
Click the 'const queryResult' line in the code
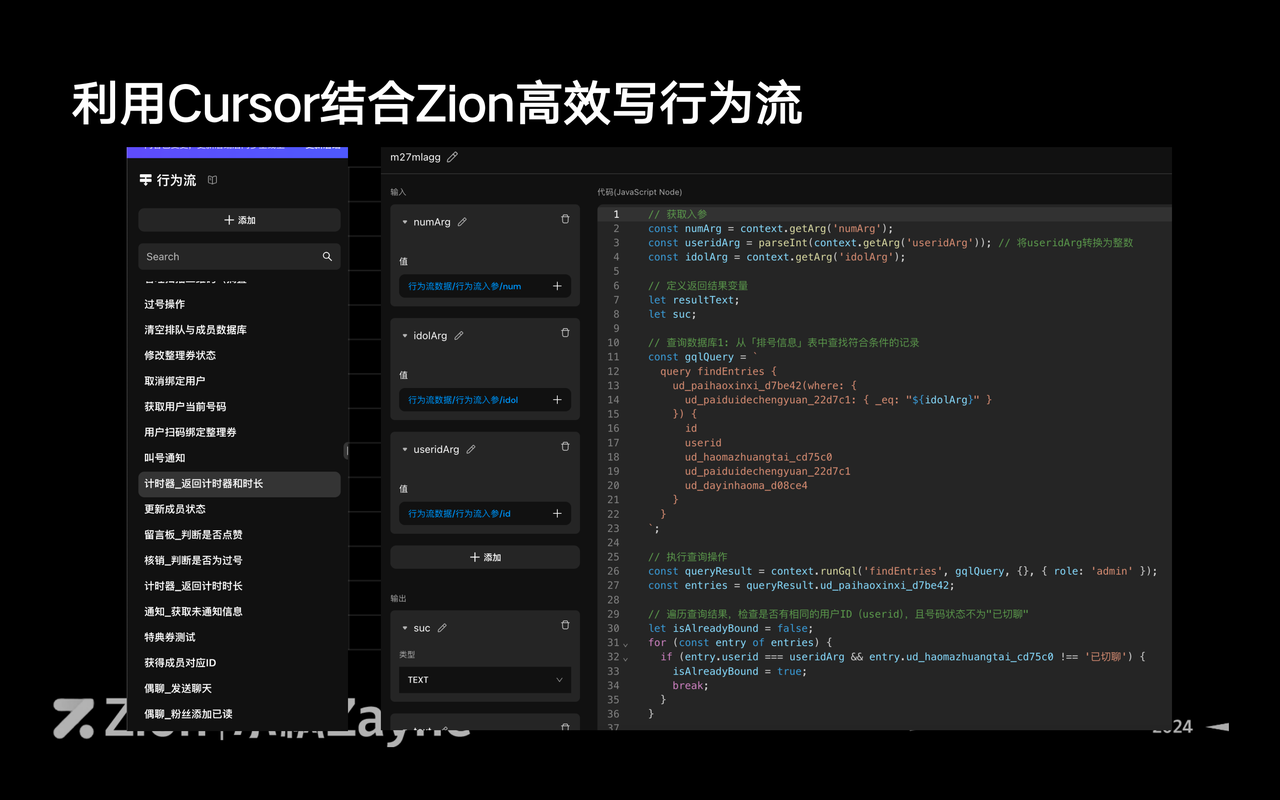pyautogui.click(x=902, y=571)
